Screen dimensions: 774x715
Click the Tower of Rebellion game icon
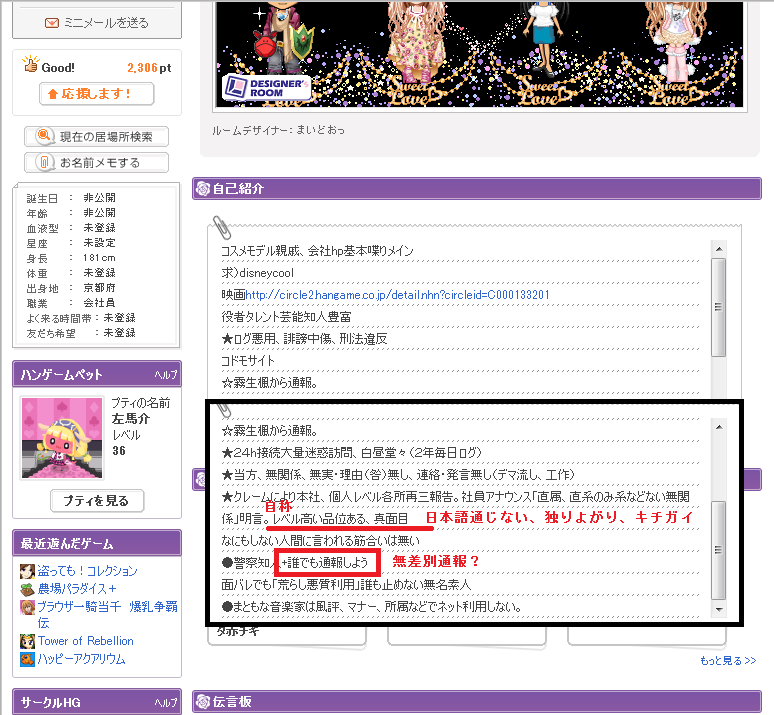27,641
